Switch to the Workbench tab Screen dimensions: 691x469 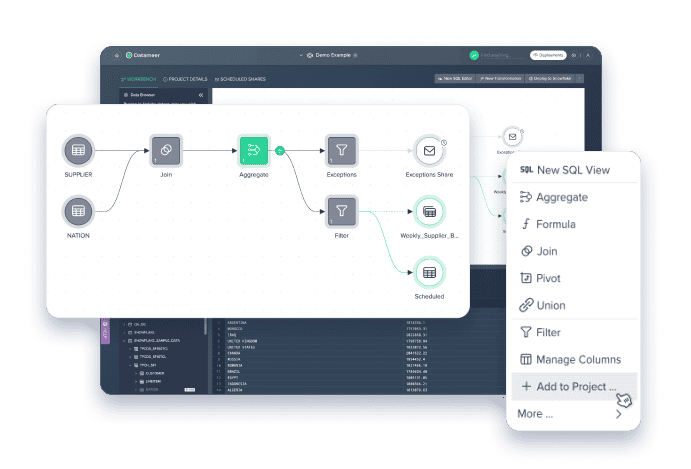[x=138, y=79]
